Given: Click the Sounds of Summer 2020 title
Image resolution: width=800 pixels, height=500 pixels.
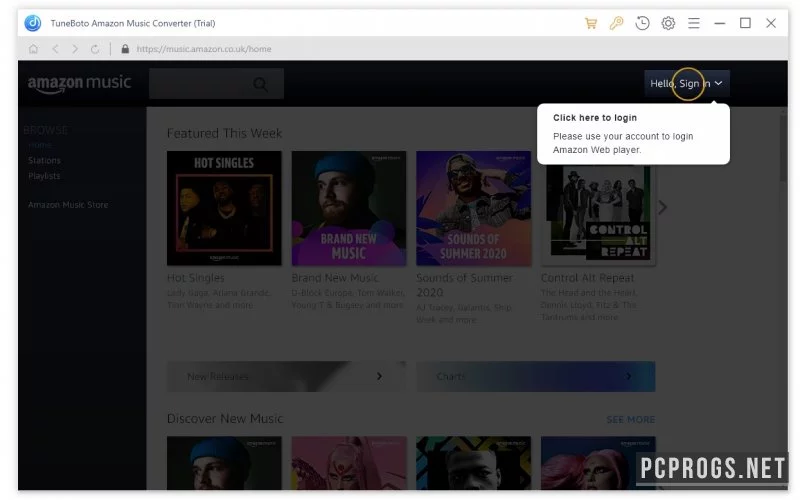Looking at the screenshot, I should tap(464, 285).
